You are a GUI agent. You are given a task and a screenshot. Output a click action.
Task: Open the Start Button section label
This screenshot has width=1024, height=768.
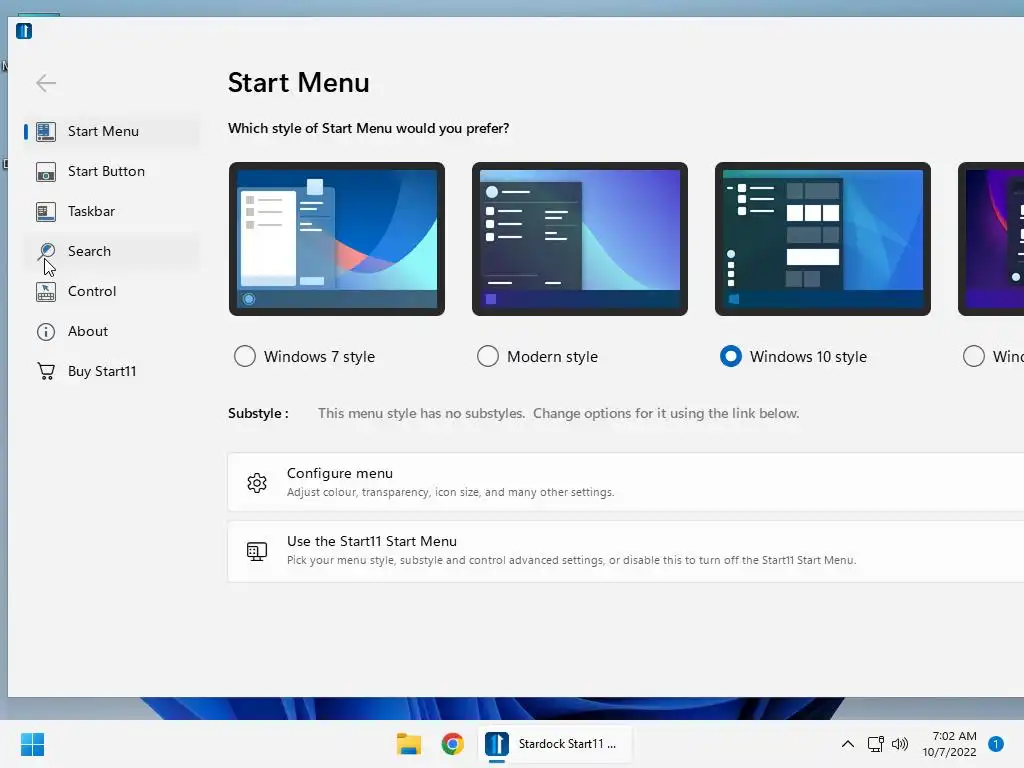(106, 172)
